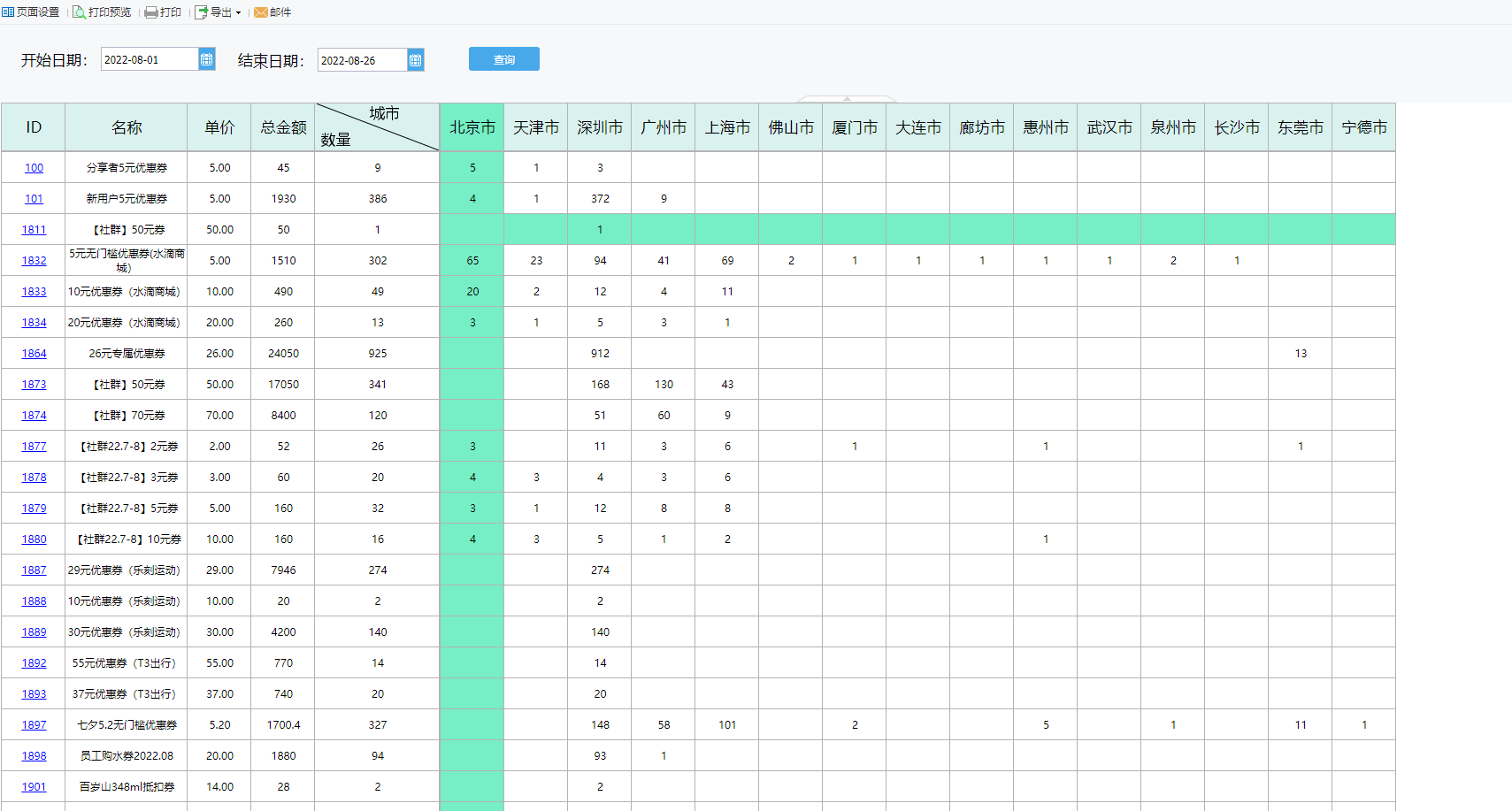Select the 深圳市 column header
The image size is (1512, 811).
click(600, 127)
